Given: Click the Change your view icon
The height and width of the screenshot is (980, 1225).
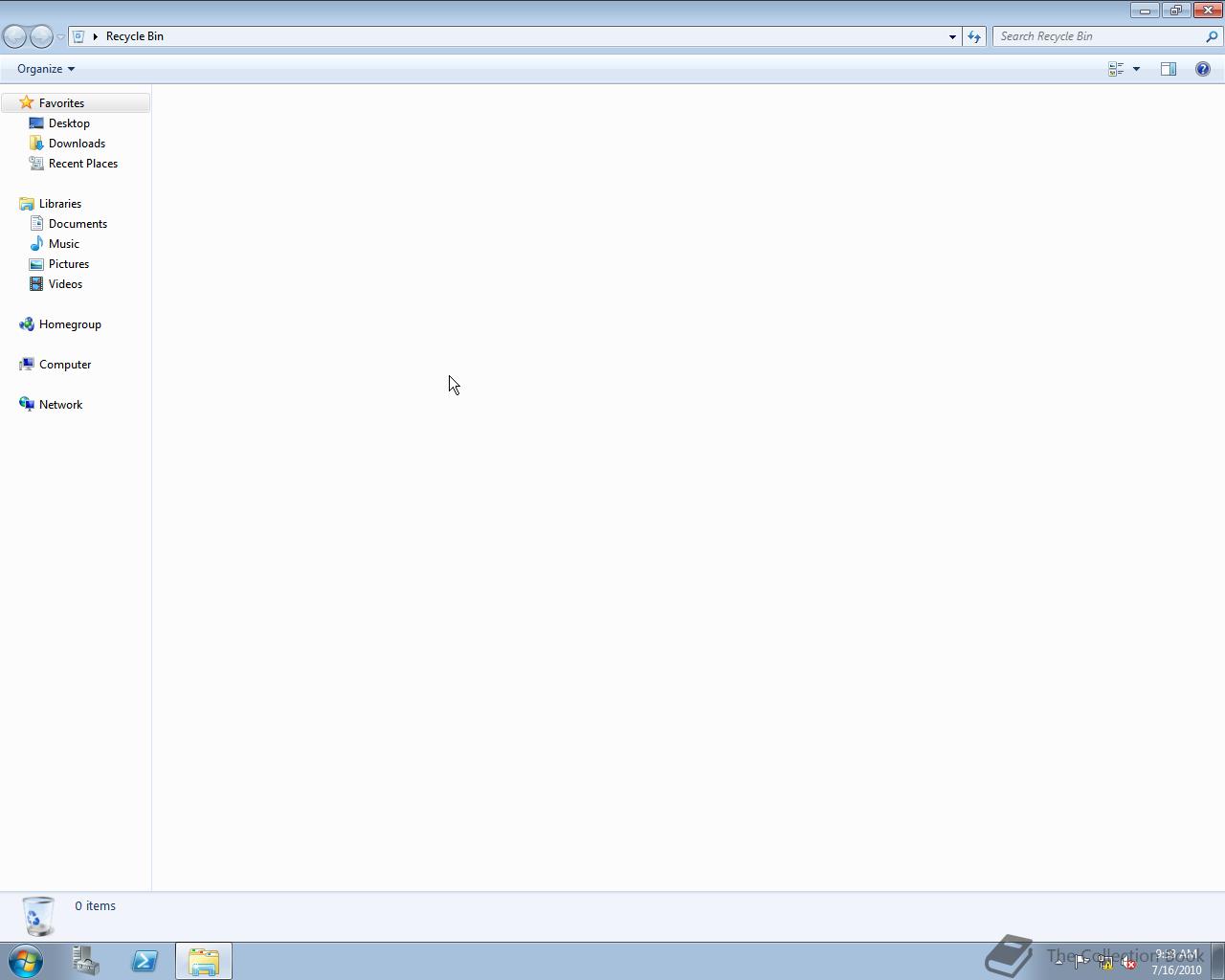Looking at the screenshot, I should [x=1116, y=69].
